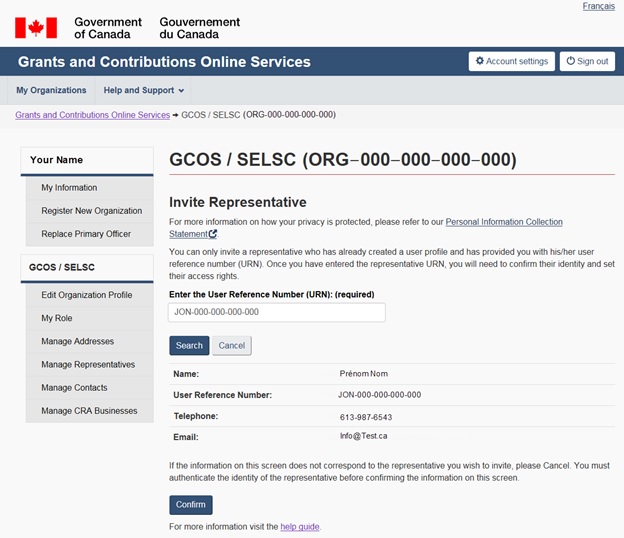Viewport: 624px width, 538px height.
Task: Open Manage Addresses section
Action: click(x=77, y=341)
